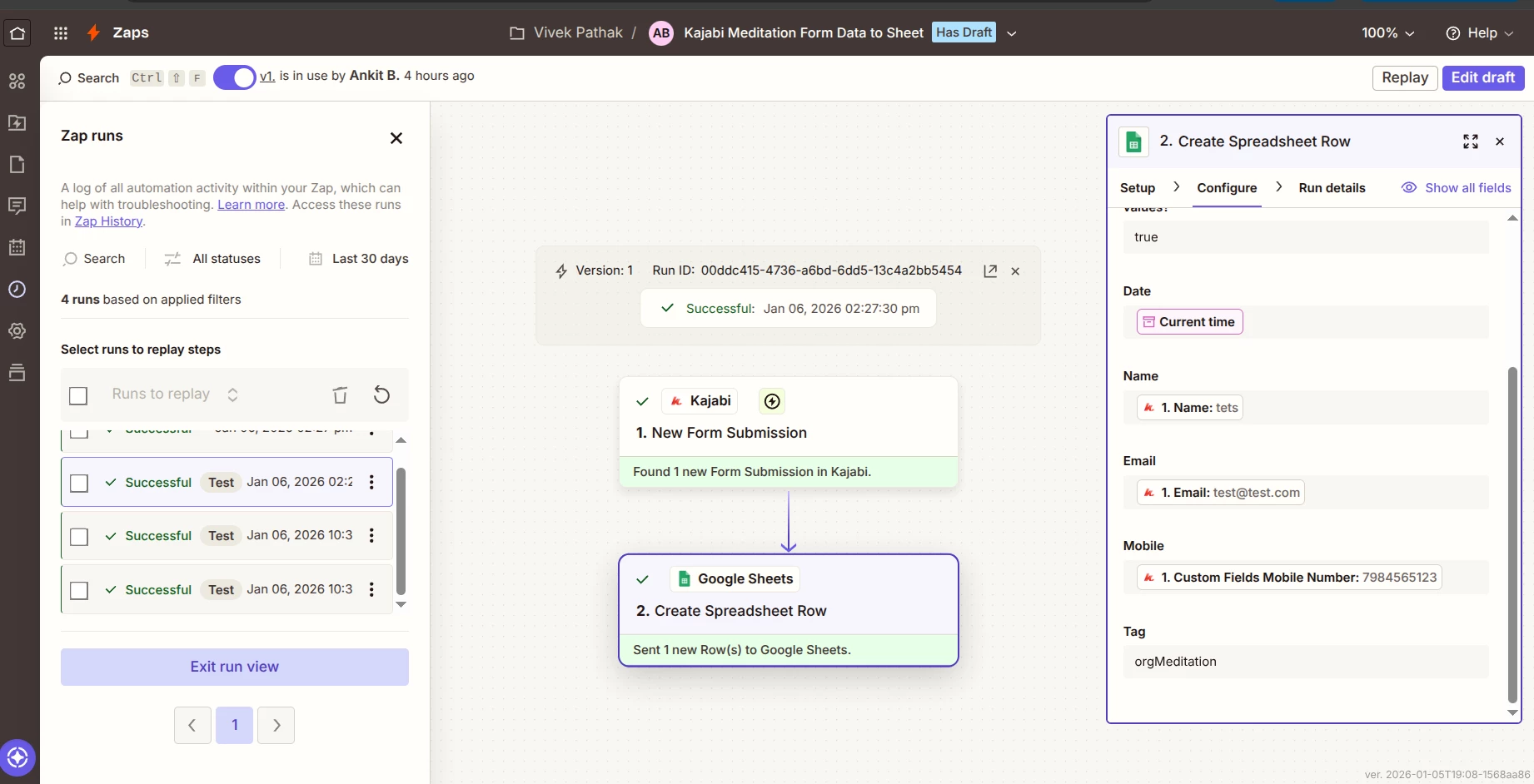1534x784 pixels.
Task: Close the run ID banner
Action: click(x=1015, y=271)
